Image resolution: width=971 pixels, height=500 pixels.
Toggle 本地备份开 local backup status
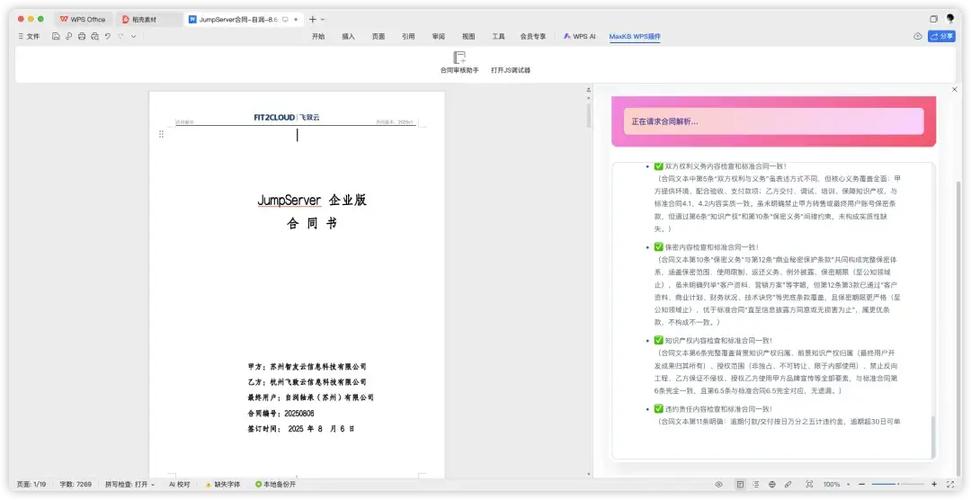[276, 485]
